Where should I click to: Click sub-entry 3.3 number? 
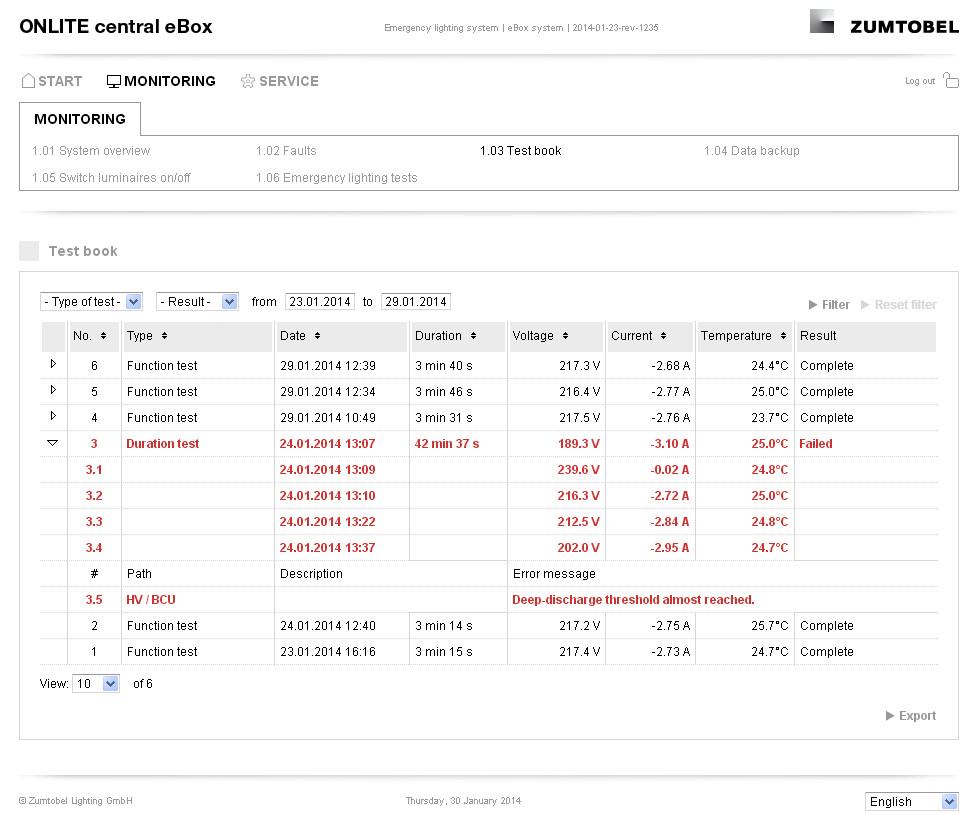tap(94, 521)
